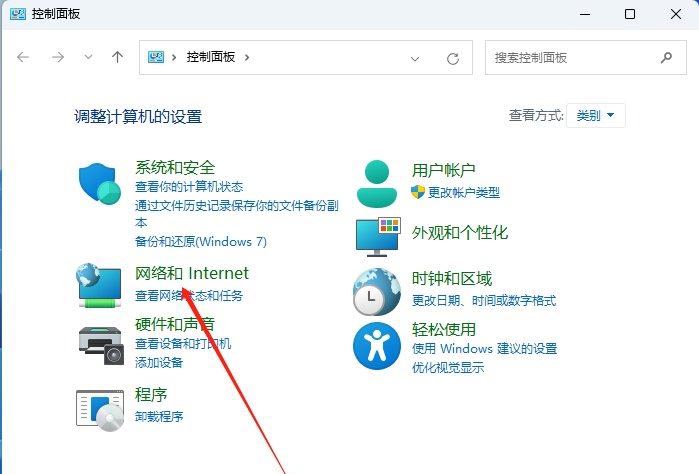Click the Ease of Access icon
This screenshot has width=699, height=474.
[x=377, y=346]
